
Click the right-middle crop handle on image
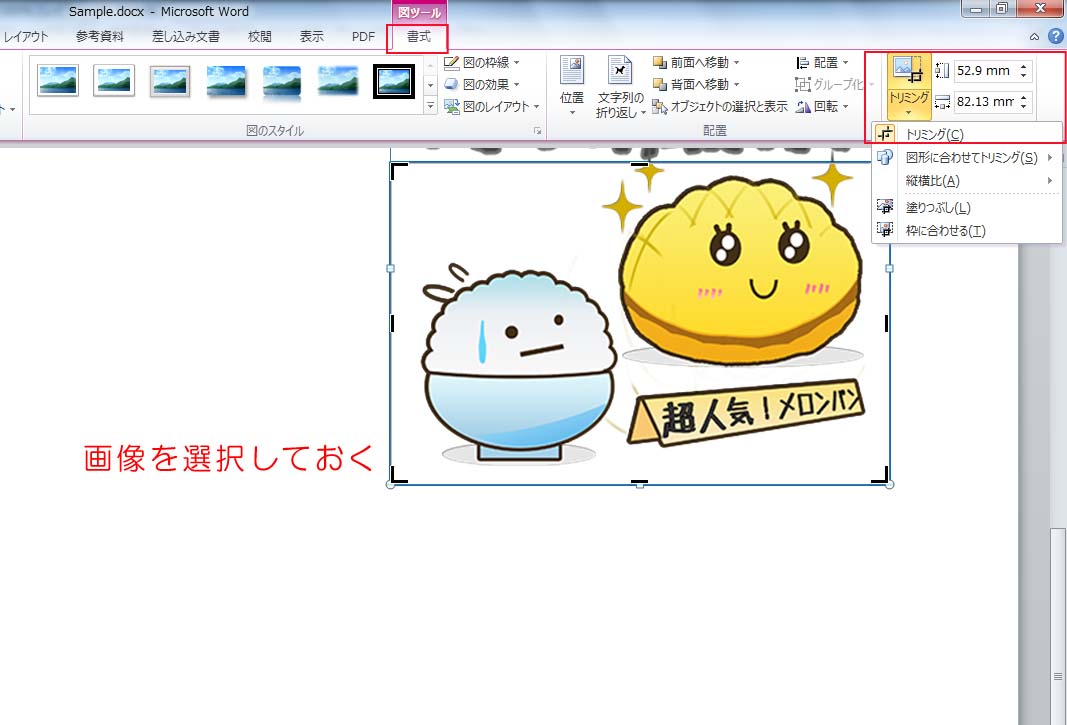pyautogui.click(x=886, y=323)
